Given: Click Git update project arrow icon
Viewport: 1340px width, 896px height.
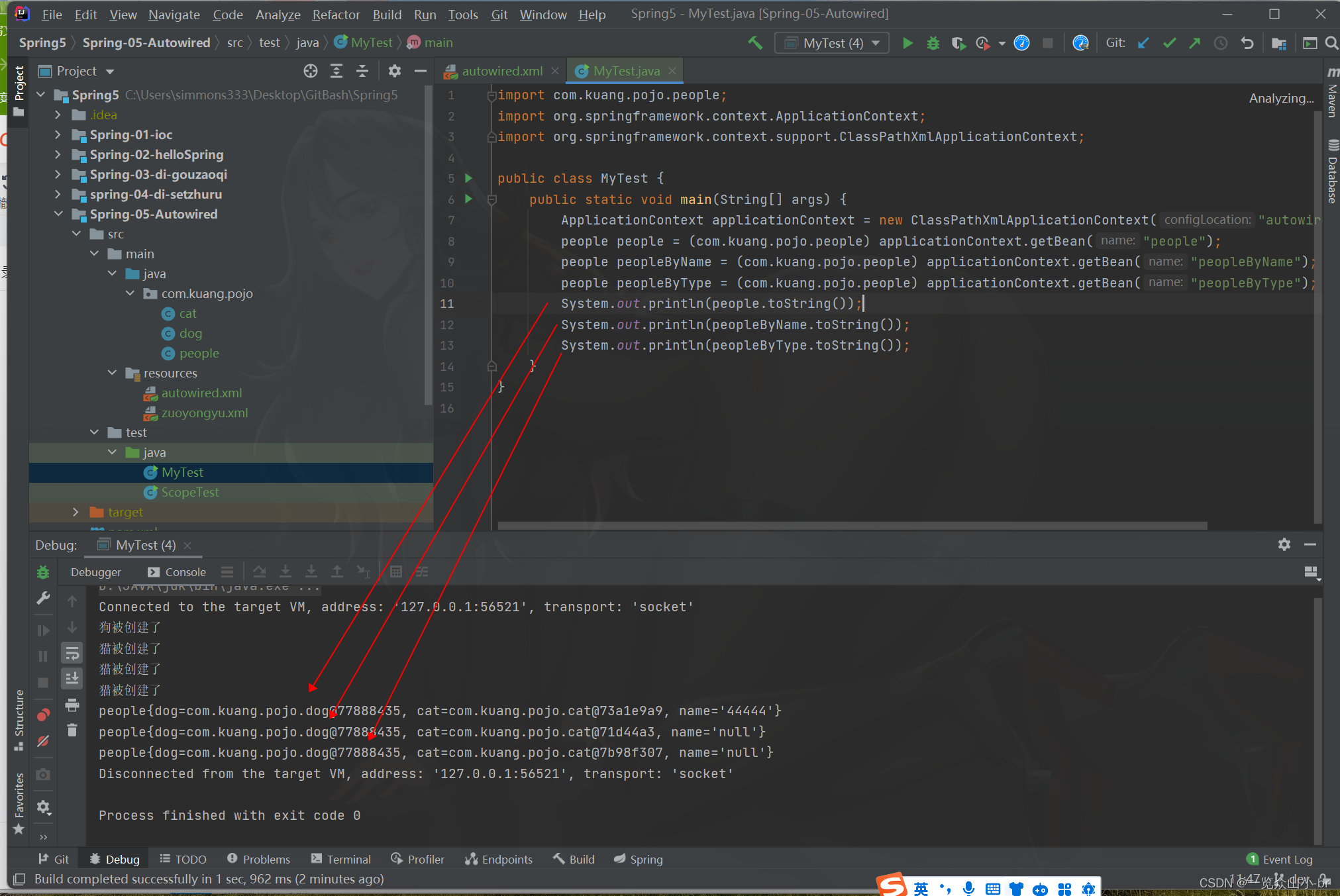Looking at the screenshot, I should [x=1143, y=43].
